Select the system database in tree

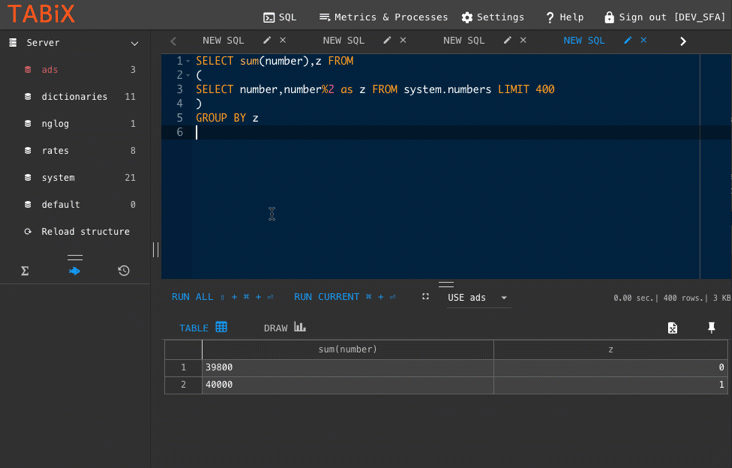[x=58, y=178]
